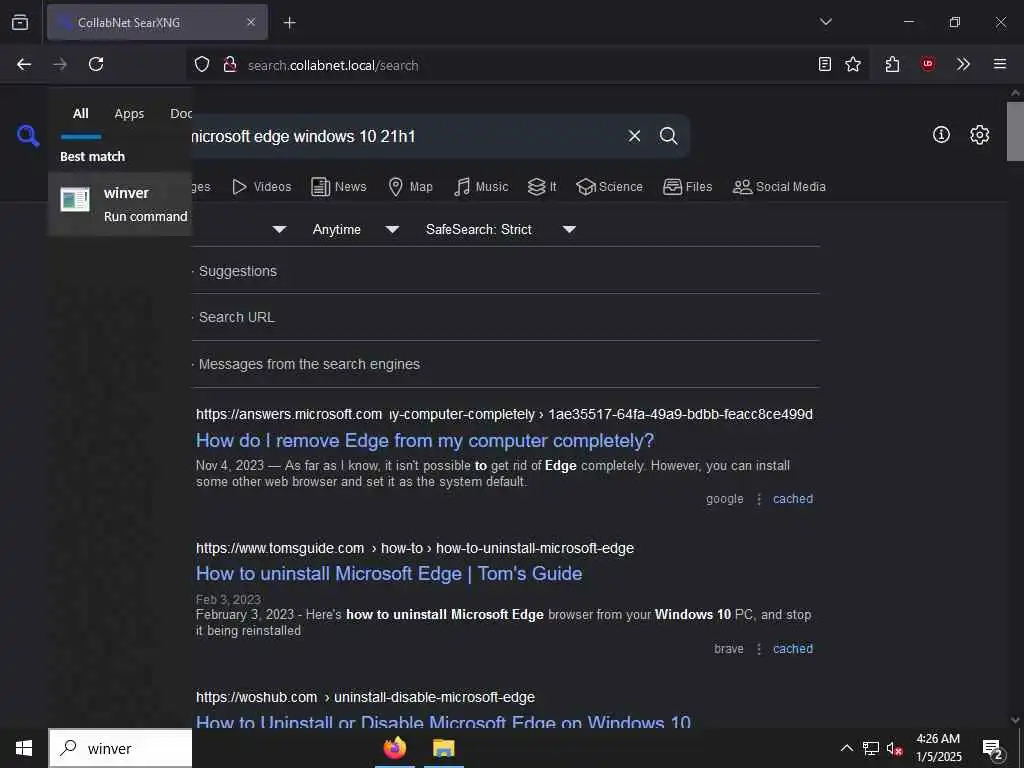Open cached link for google result
The width and height of the screenshot is (1024, 768).
tap(793, 499)
